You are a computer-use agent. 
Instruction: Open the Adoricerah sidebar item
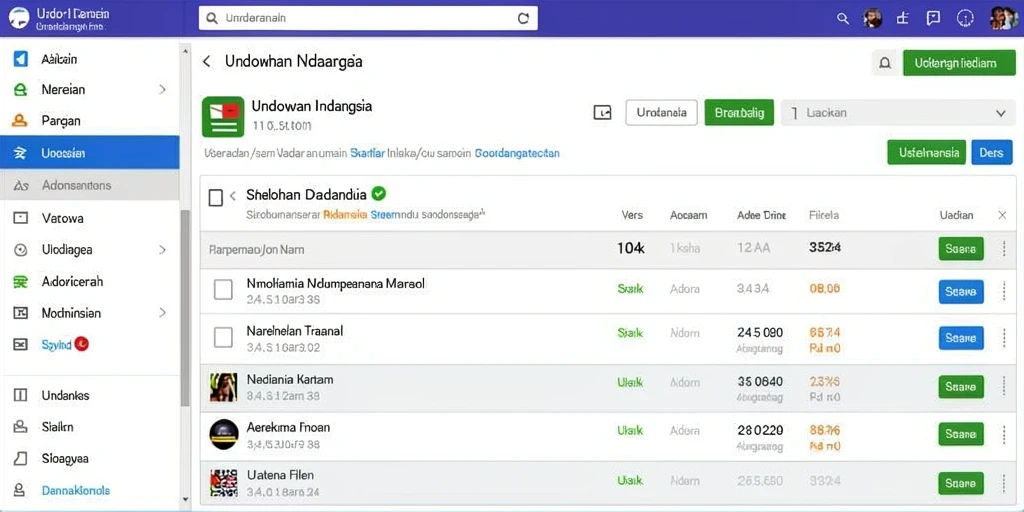pyautogui.click(x=89, y=281)
